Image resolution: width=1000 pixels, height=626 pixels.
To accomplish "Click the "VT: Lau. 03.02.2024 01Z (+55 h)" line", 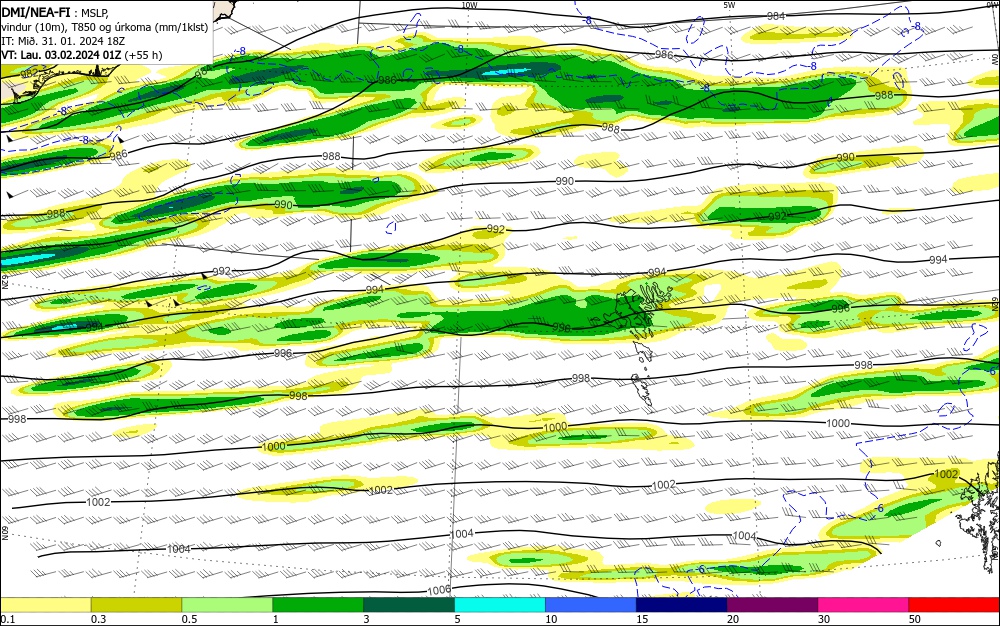I will [x=82, y=55].
